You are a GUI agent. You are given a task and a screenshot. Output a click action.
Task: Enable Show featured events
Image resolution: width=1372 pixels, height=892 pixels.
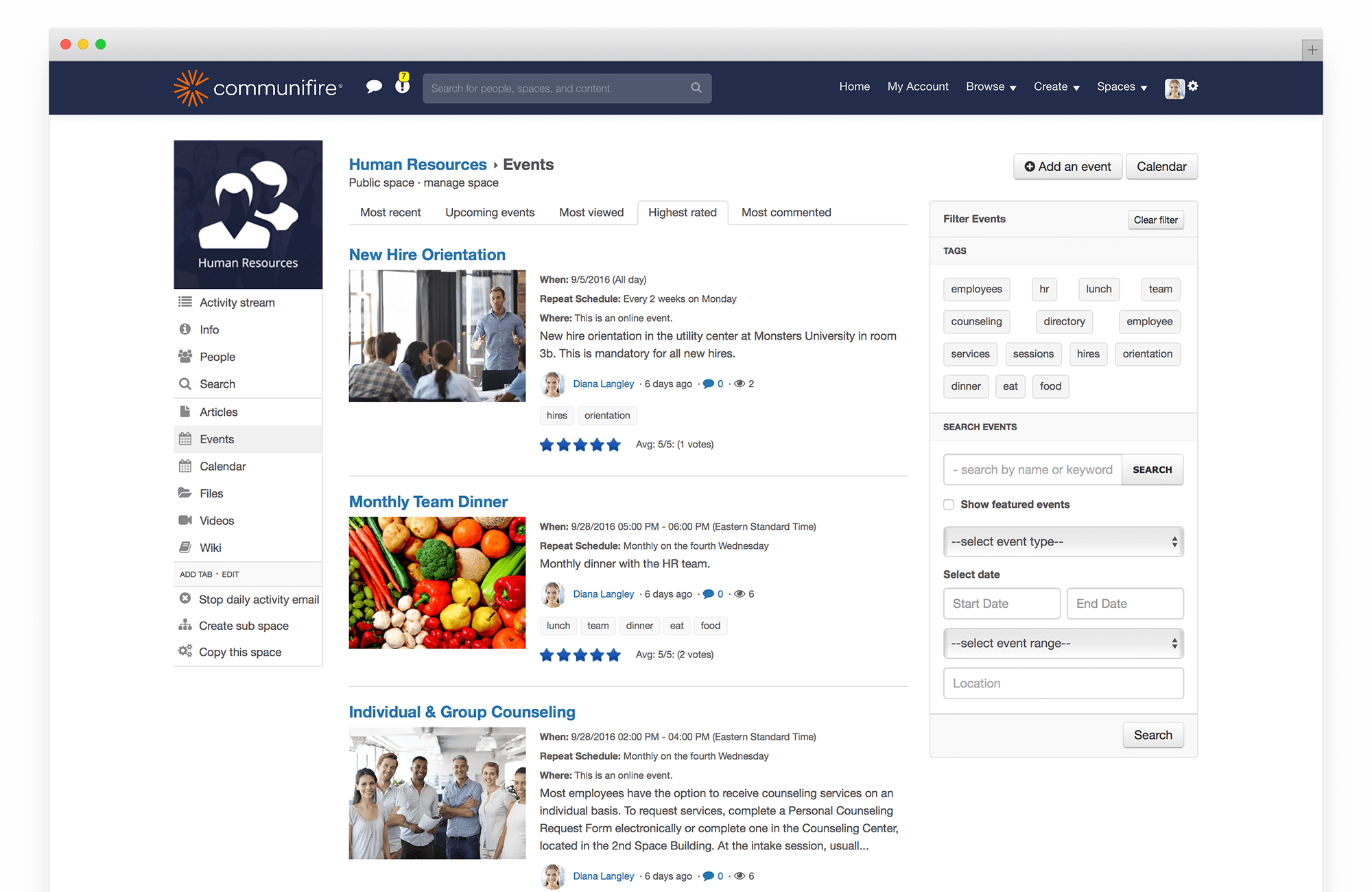click(949, 504)
